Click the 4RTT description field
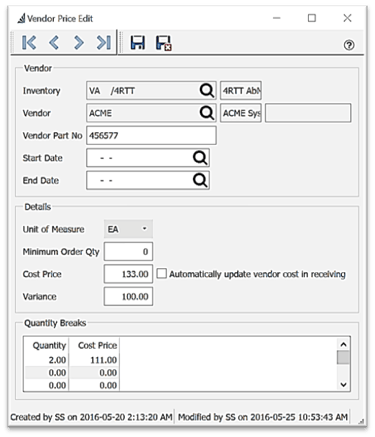Viewport: 375px width, 437px height. (241, 90)
